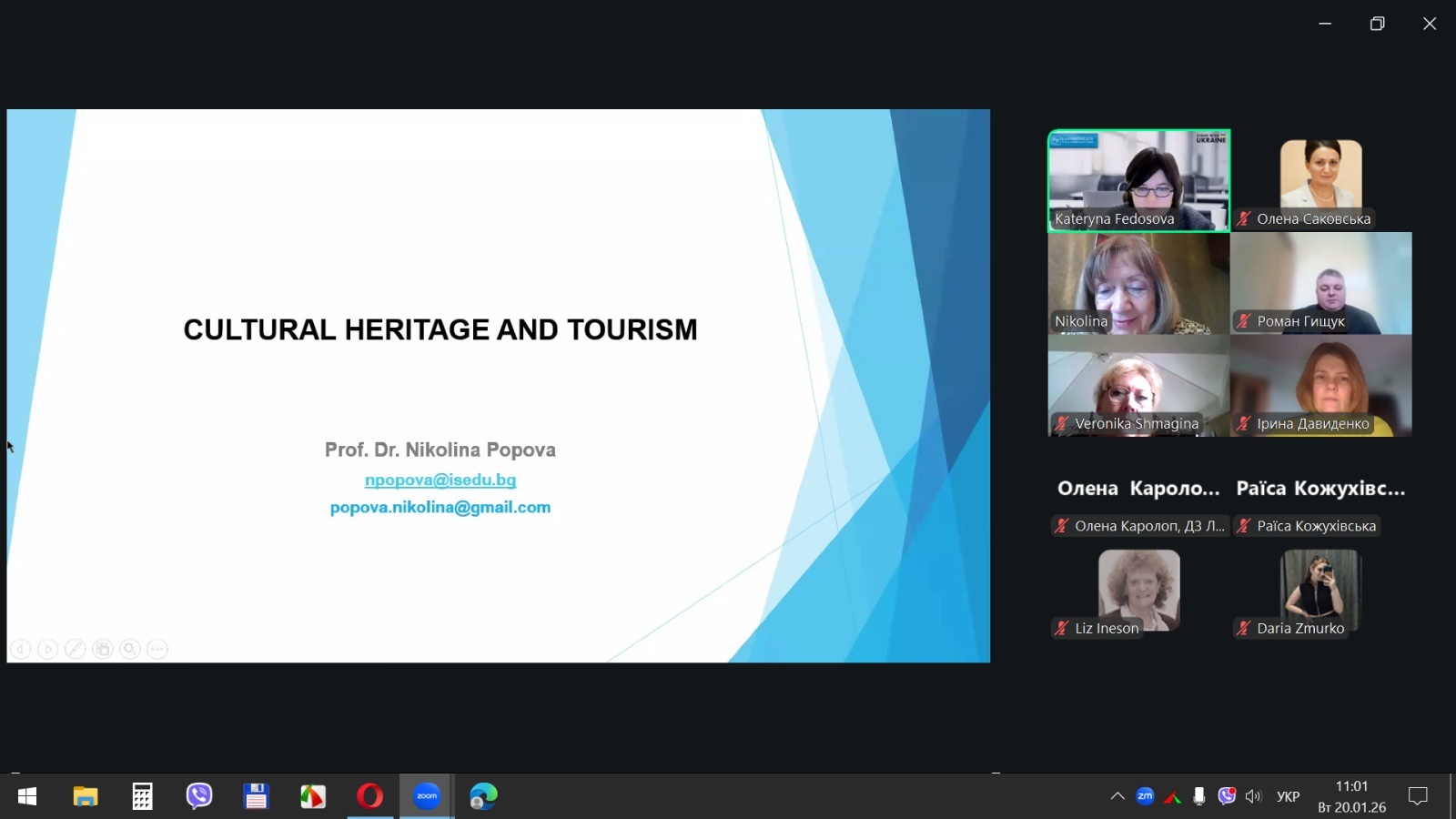This screenshot has width=1456, height=819.
Task: Select Nikolina's video thumbnail
Action: pos(1138,283)
